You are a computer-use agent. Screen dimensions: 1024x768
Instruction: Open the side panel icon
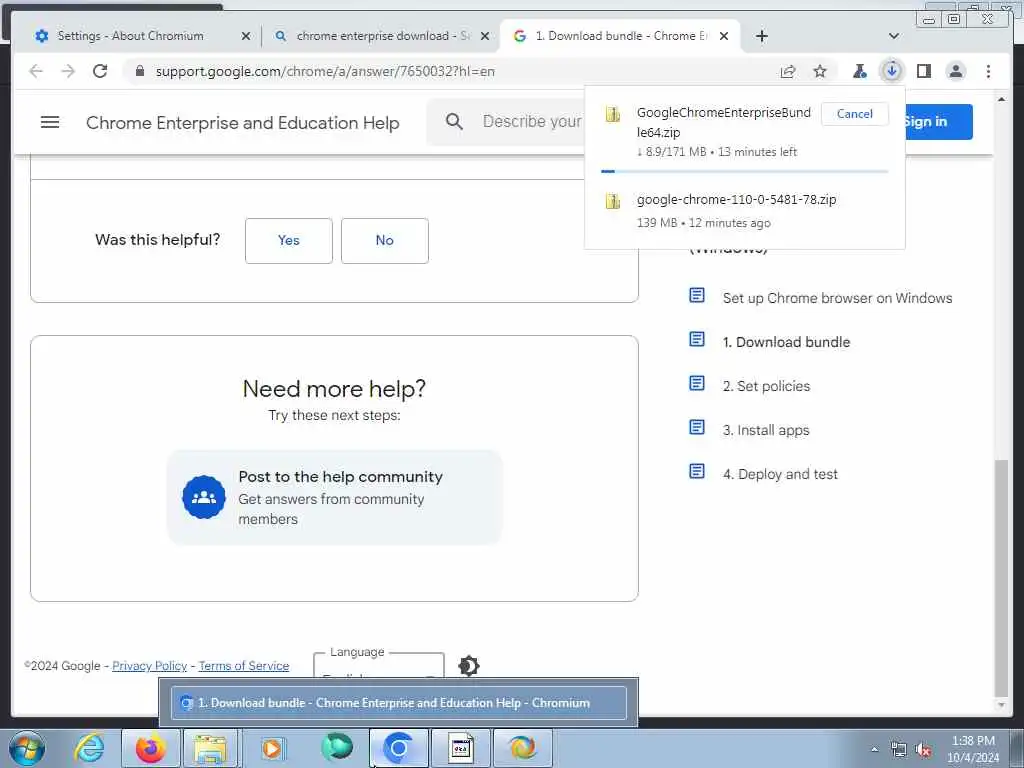923,71
